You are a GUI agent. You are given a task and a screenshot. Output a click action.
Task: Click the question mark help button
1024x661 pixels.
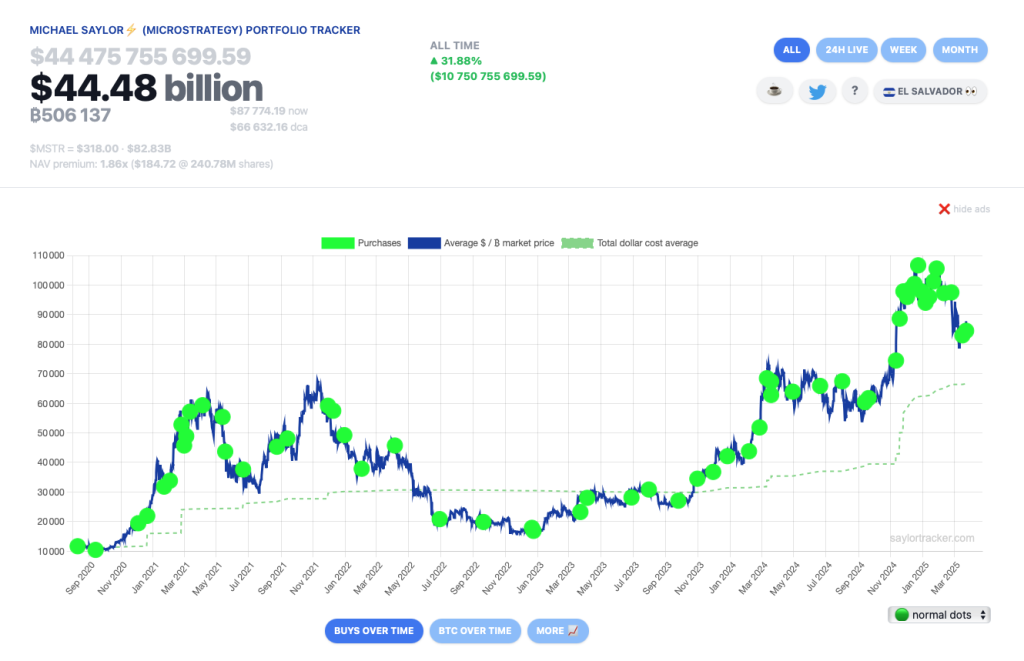[x=854, y=91]
